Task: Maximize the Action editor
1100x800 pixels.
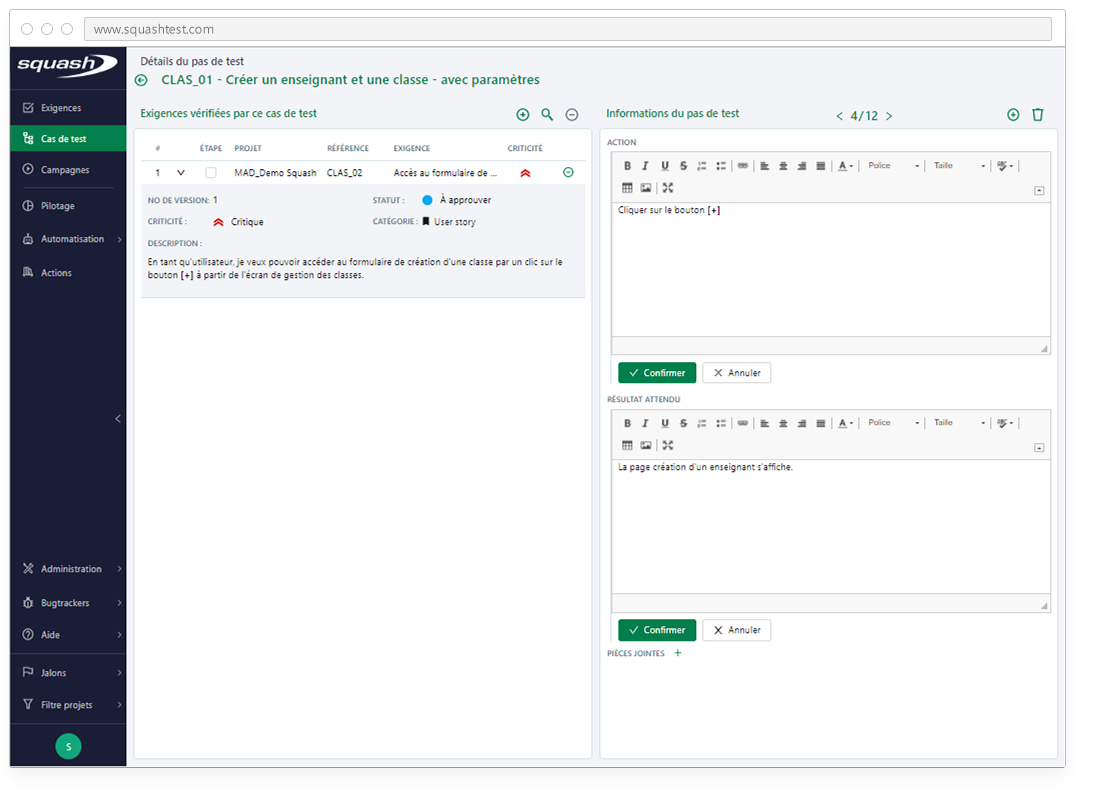Action: [x=668, y=188]
